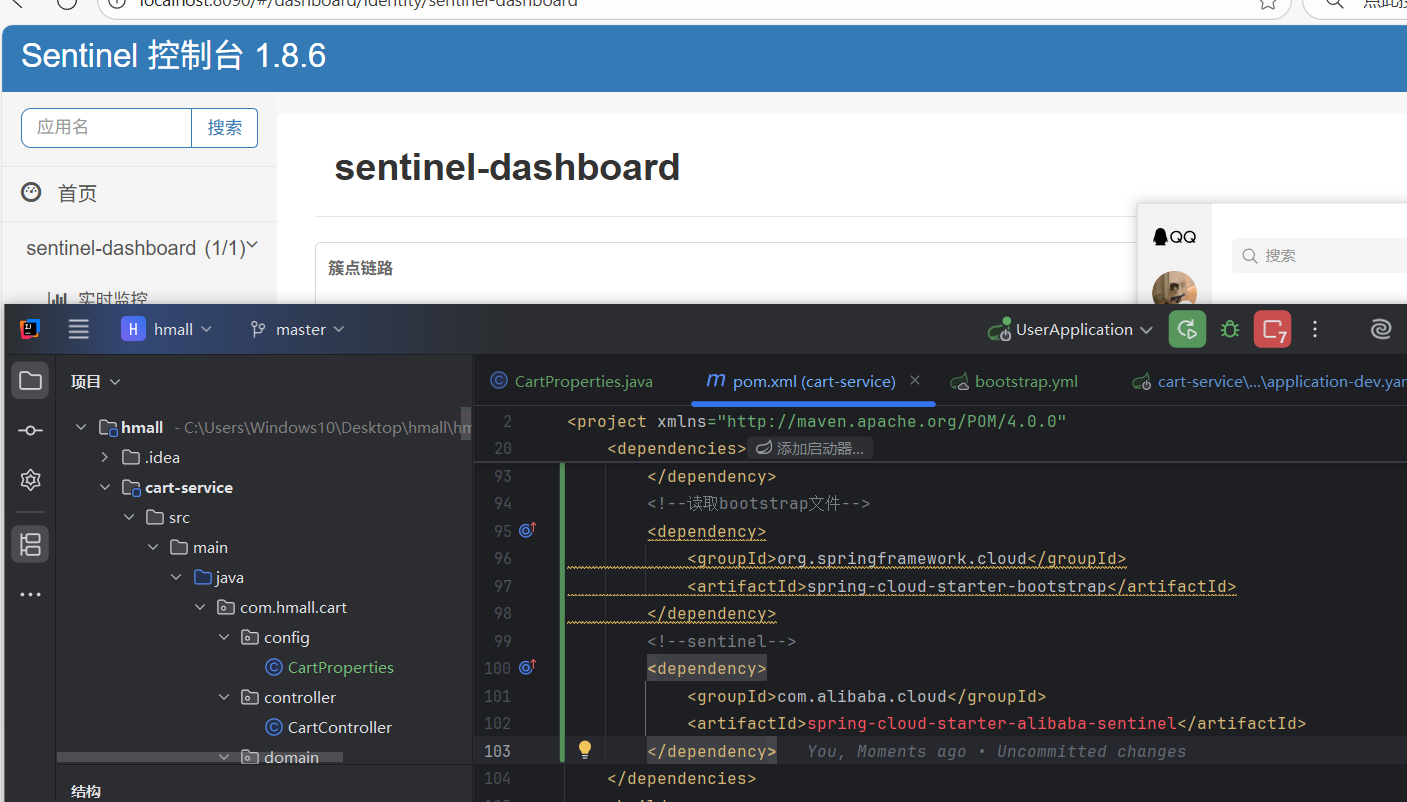Collapse com.hmall.cart package
Image resolution: width=1407 pixels, height=802 pixels.
201,607
